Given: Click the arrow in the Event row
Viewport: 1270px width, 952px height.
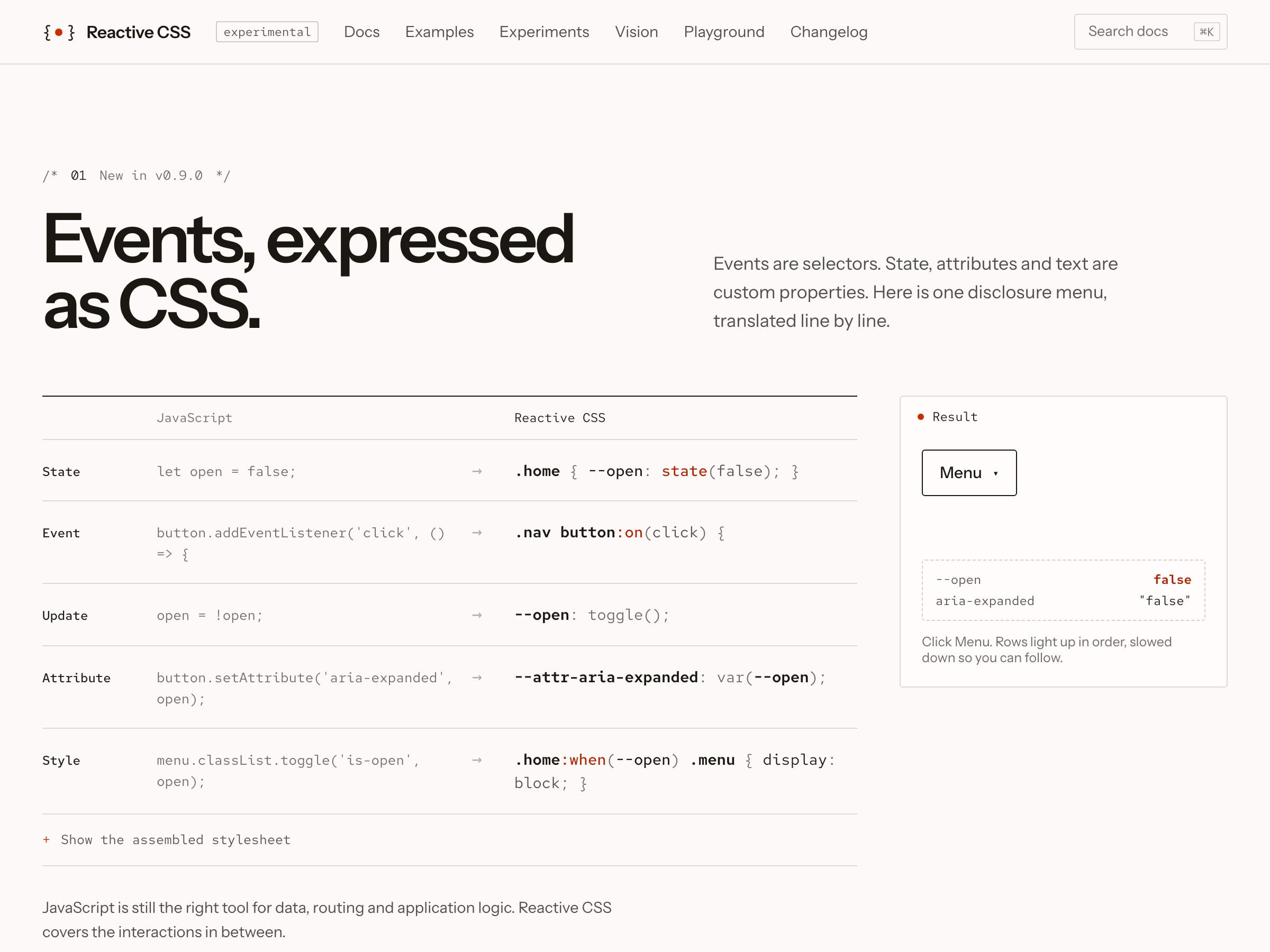Looking at the screenshot, I should pos(477,533).
